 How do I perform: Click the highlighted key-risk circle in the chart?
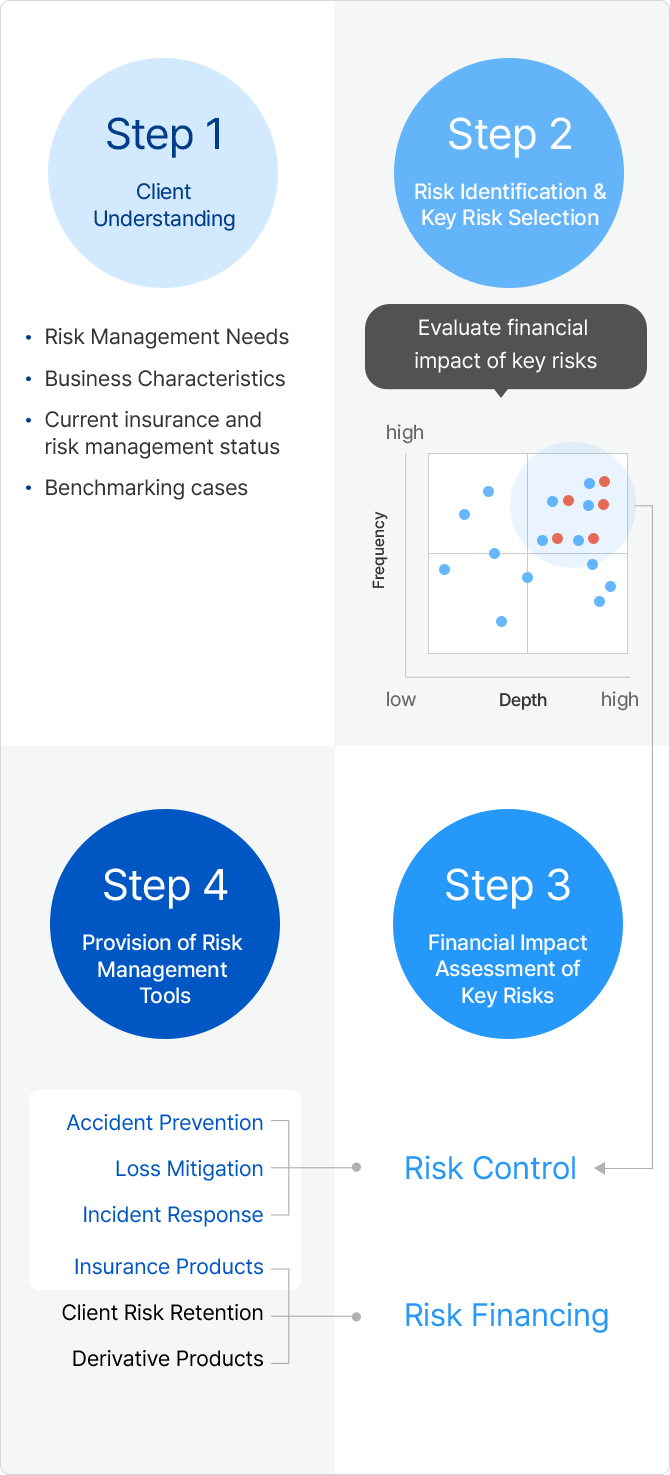(x=573, y=505)
